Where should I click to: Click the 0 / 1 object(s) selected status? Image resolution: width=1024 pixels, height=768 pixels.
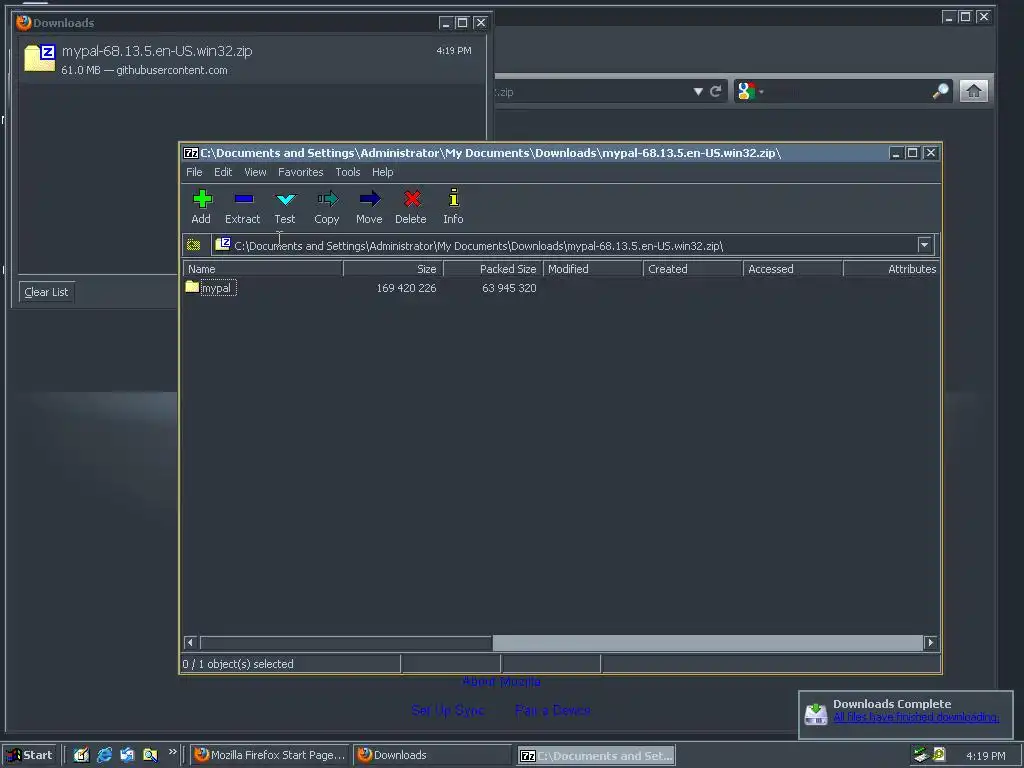[x=238, y=664]
